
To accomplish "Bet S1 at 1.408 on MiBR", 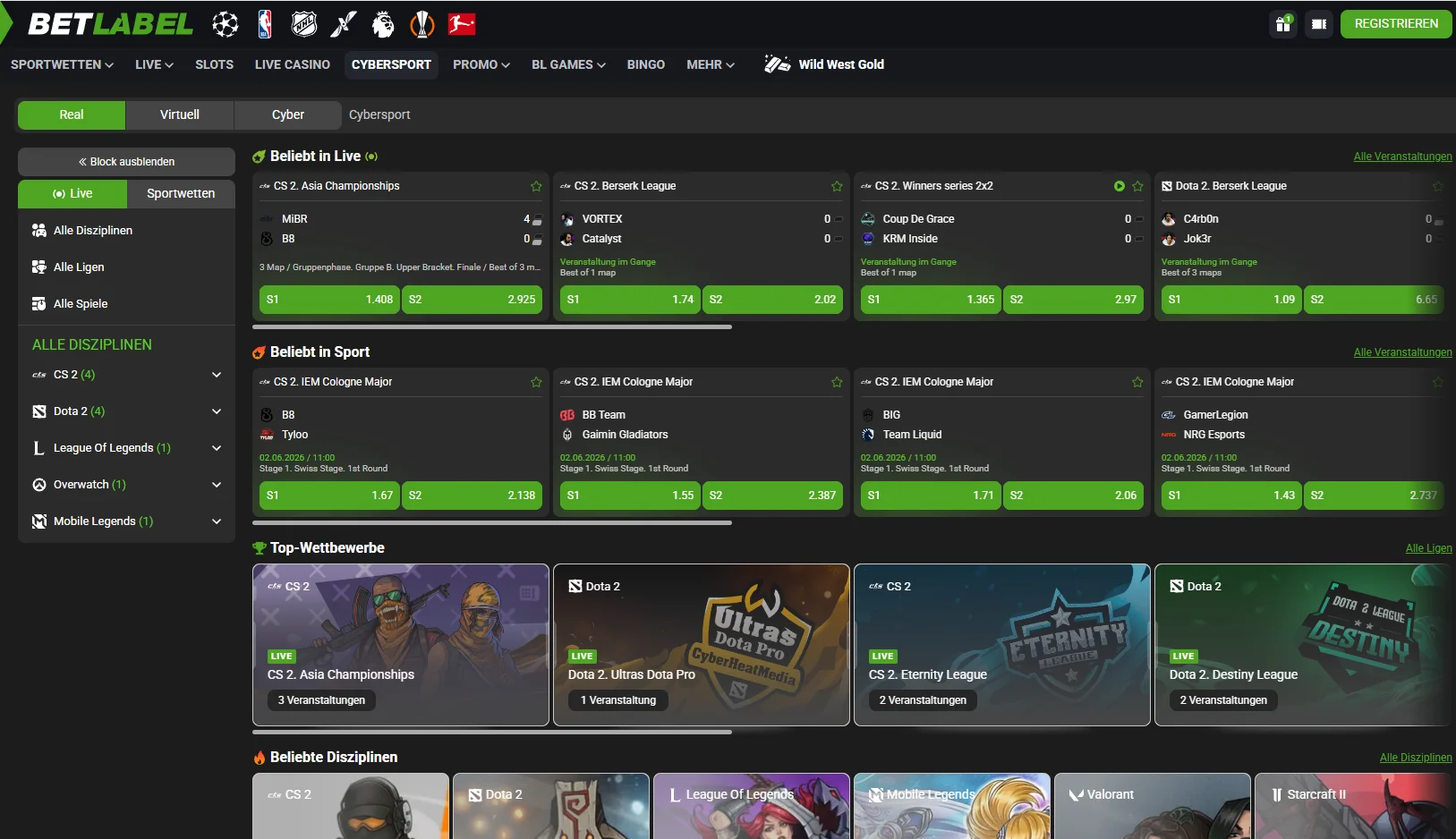I will [x=329, y=300].
